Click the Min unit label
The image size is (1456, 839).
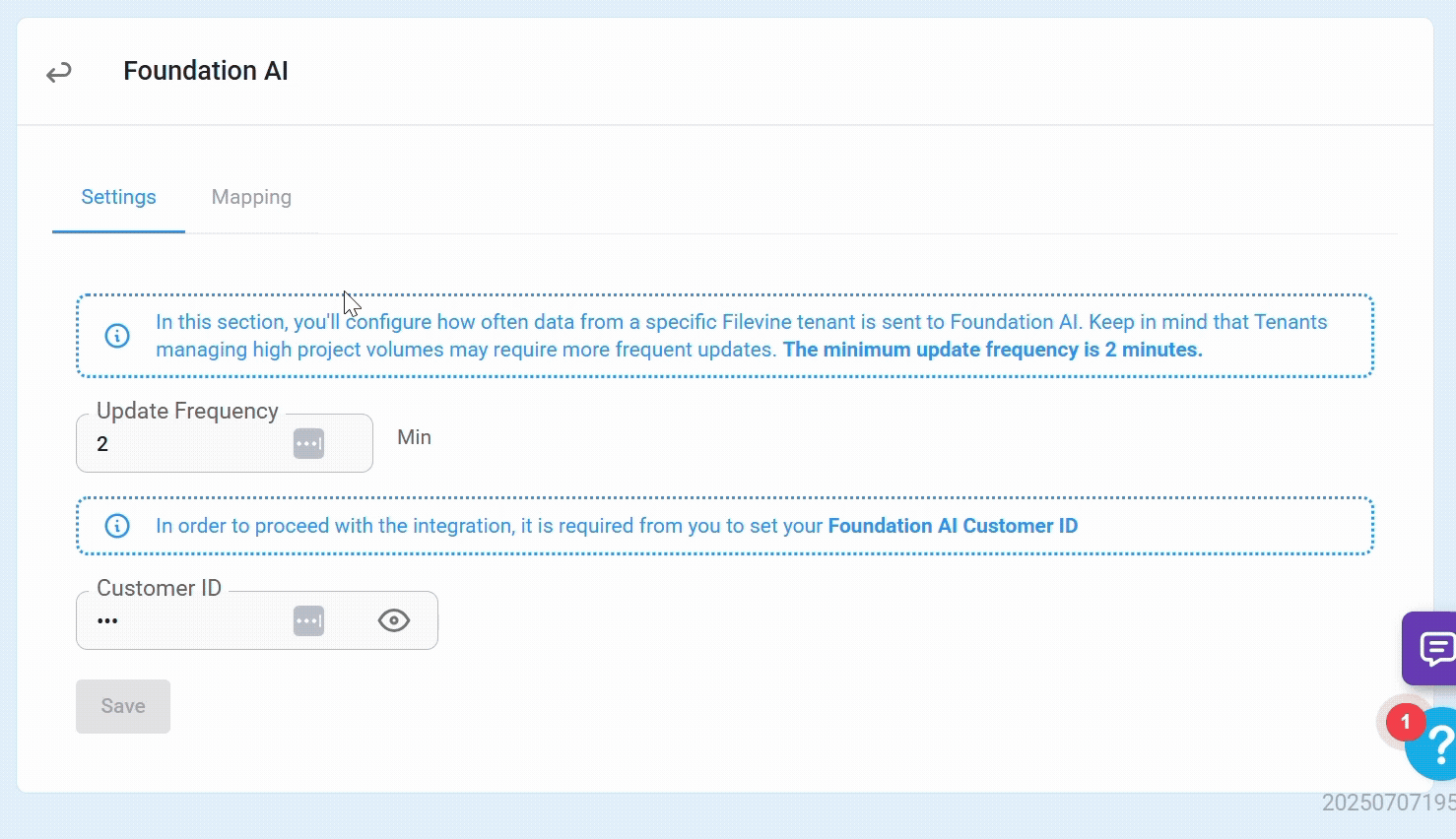(414, 437)
